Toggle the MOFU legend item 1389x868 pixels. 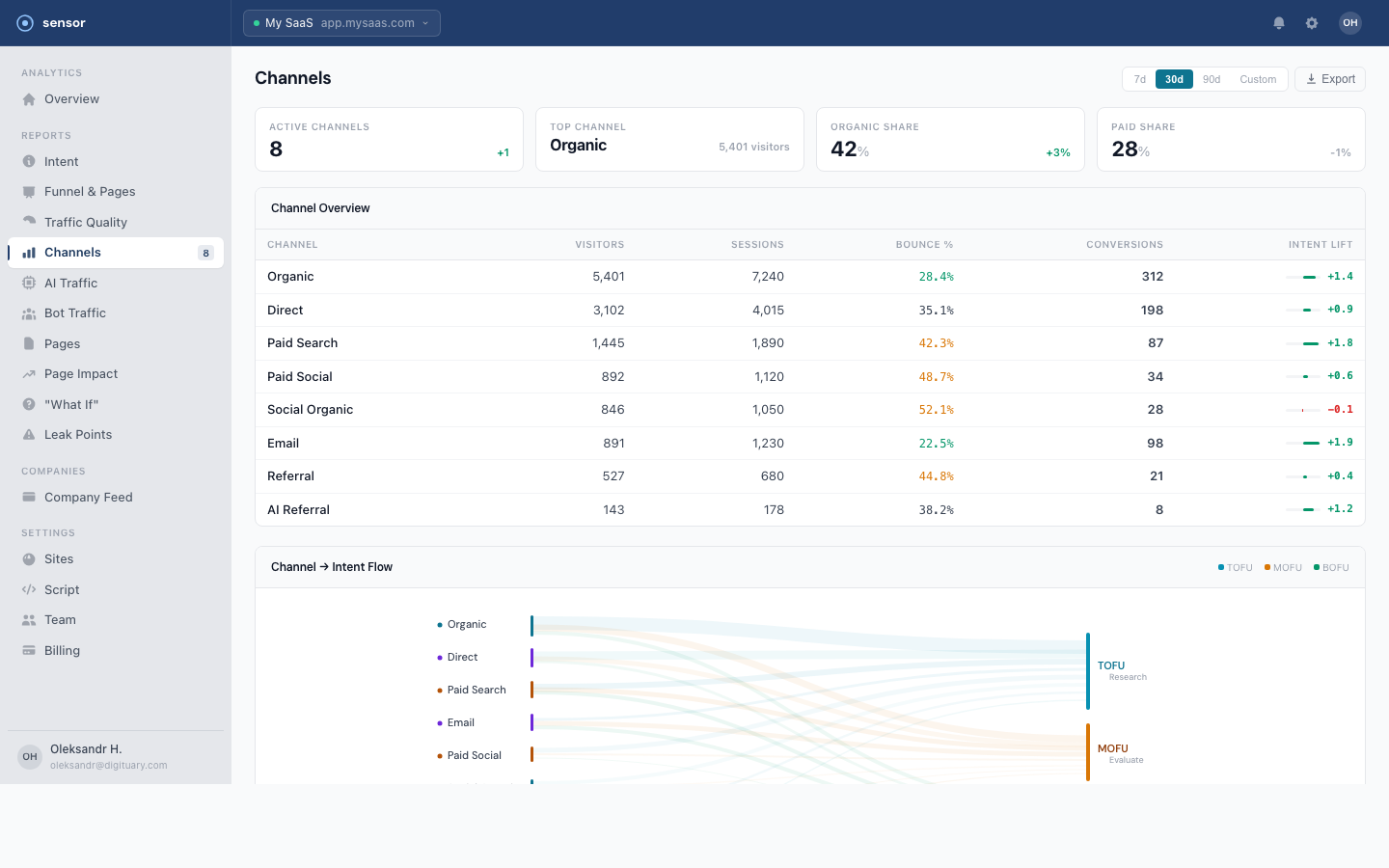1283,567
